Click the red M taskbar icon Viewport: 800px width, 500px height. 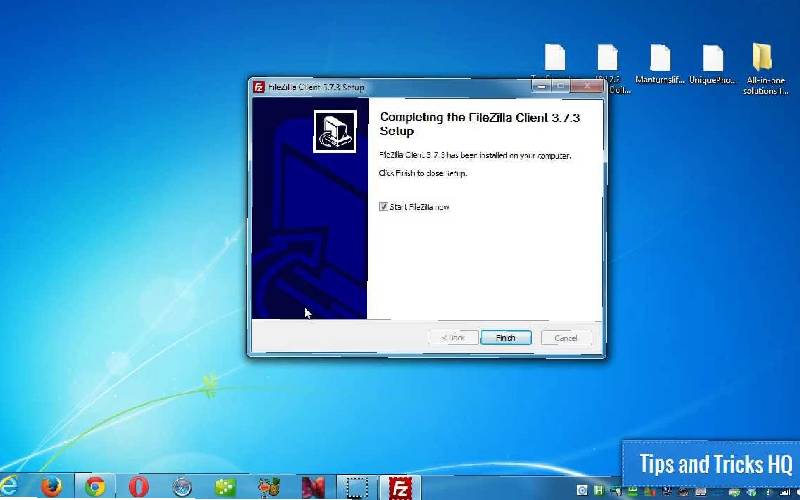[313, 487]
